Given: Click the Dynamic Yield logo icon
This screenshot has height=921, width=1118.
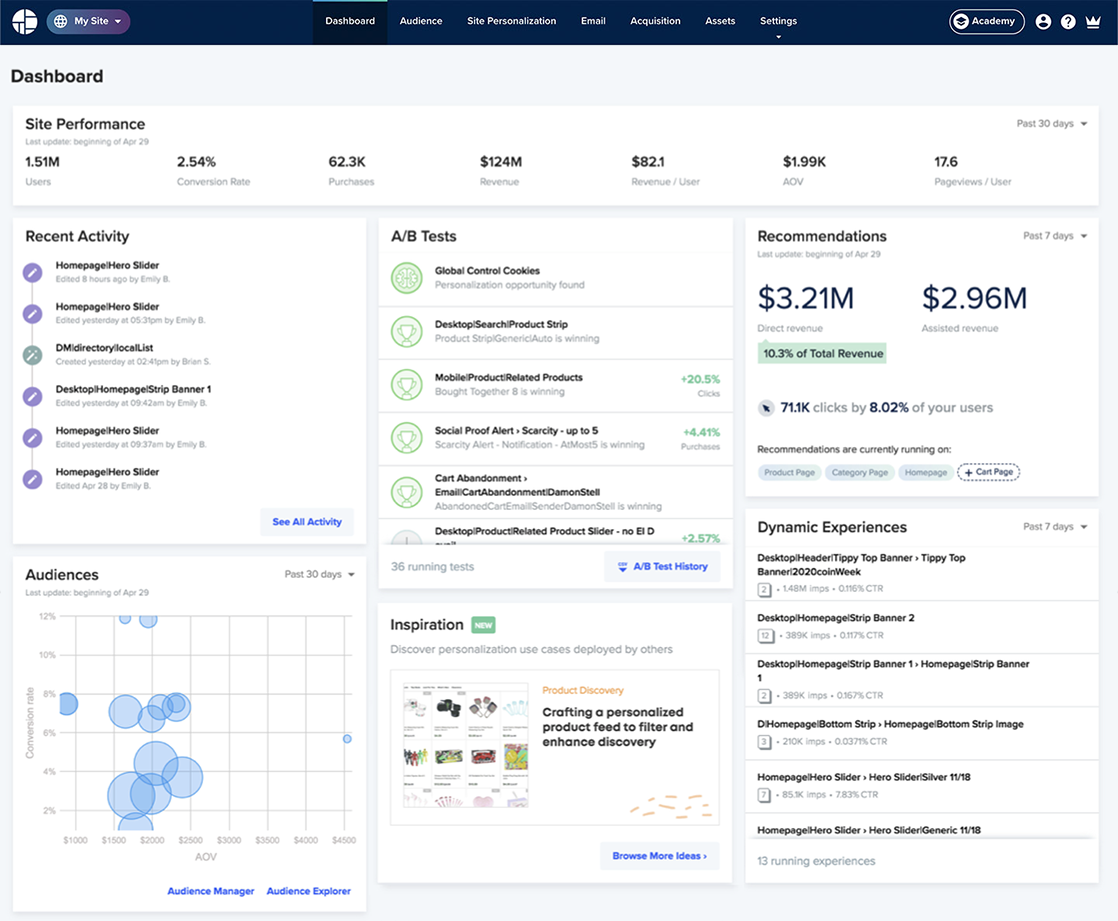Looking at the screenshot, I should (24, 21).
